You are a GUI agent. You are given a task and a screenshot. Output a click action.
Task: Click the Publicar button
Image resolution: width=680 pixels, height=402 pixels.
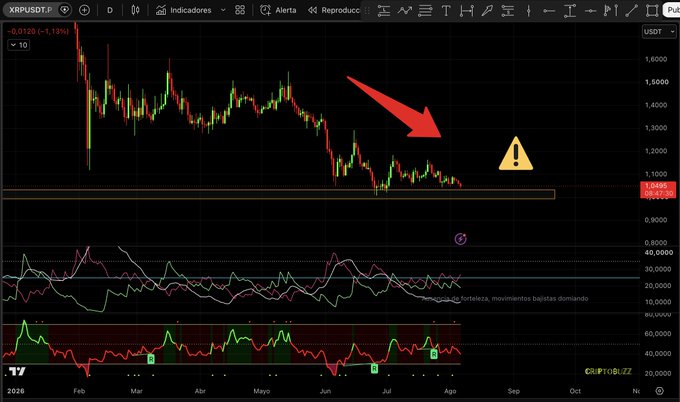point(672,10)
